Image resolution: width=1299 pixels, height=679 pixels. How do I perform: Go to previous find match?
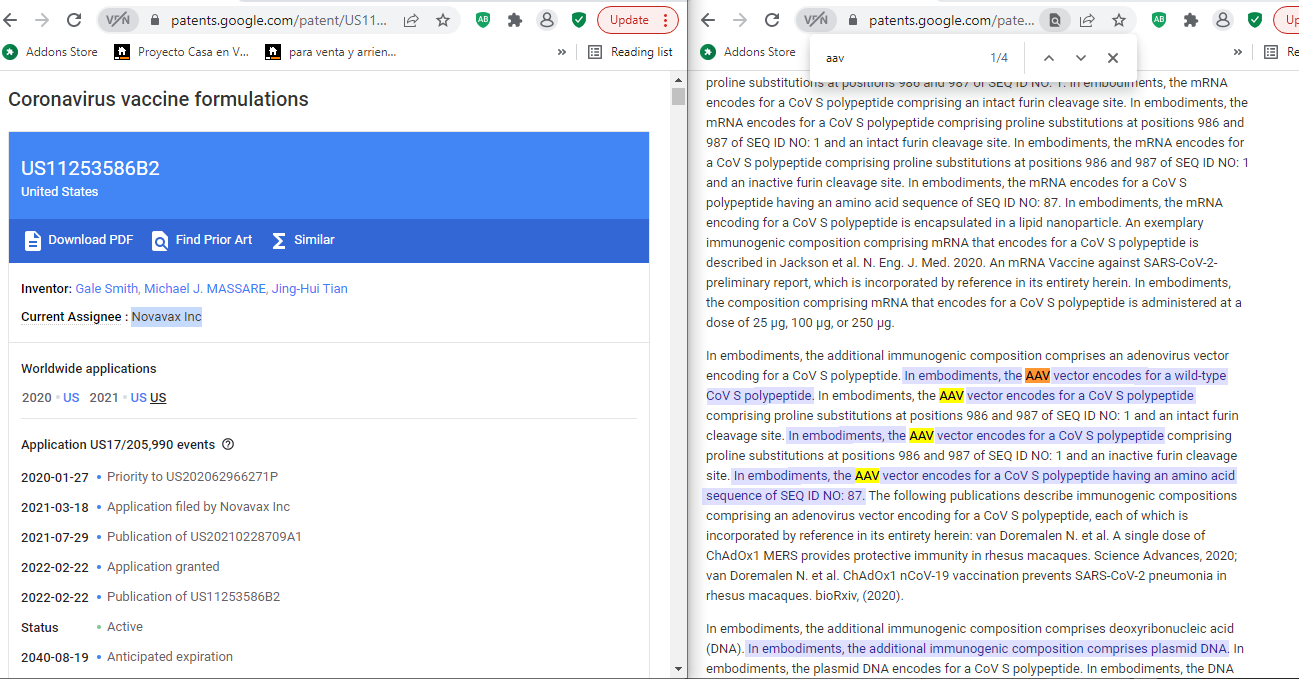1048,58
